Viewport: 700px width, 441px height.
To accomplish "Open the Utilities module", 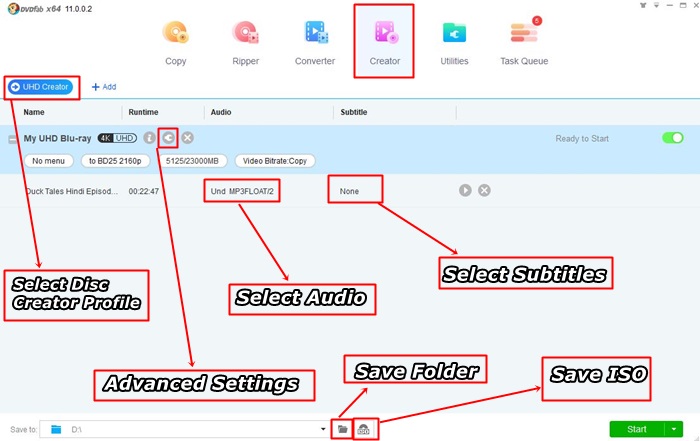I will click(454, 43).
